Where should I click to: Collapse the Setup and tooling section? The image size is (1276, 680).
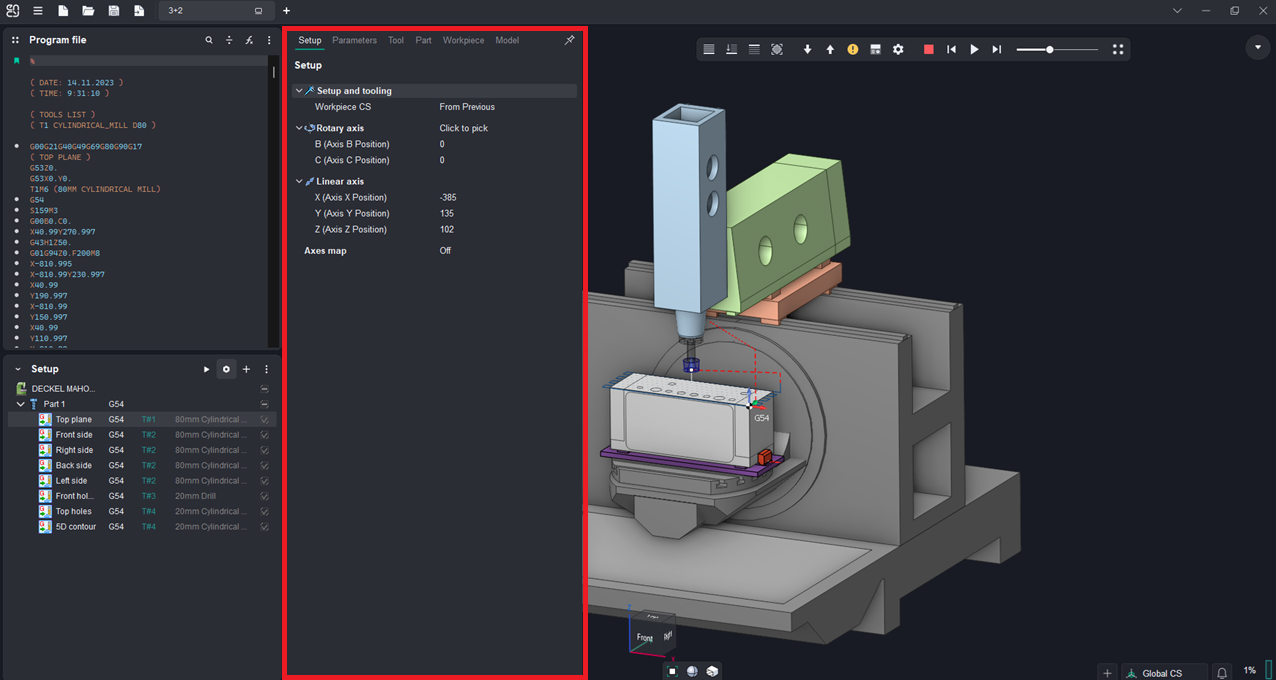(x=299, y=91)
